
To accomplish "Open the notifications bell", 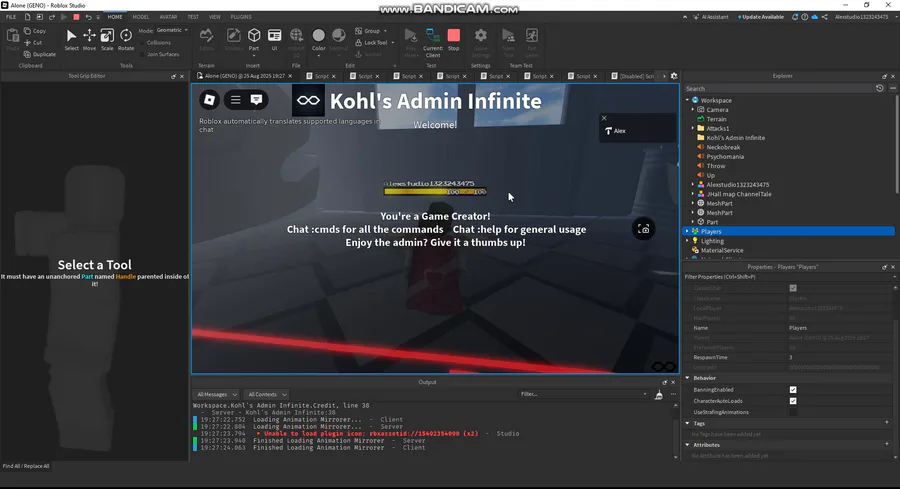I will point(795,17).
